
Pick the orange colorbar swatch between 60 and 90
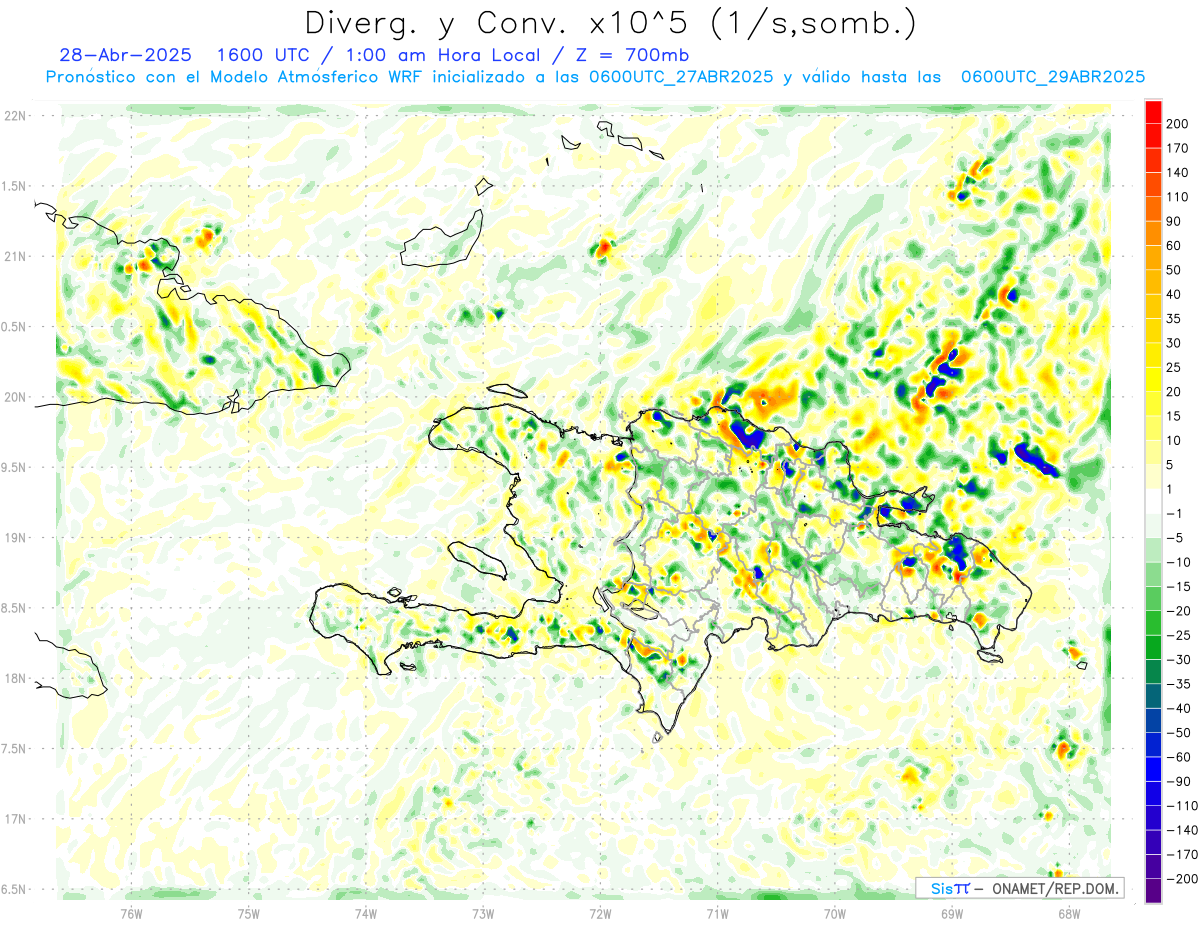click(1153, 233)
